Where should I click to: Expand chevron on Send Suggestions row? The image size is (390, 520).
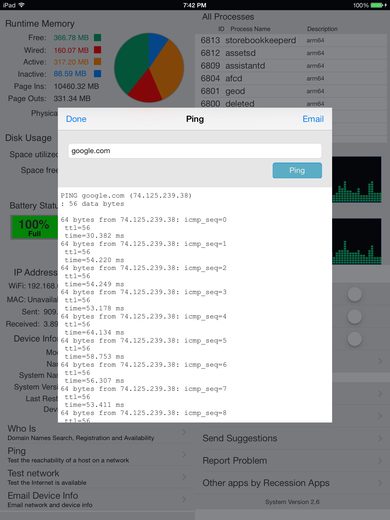point(380,438)
